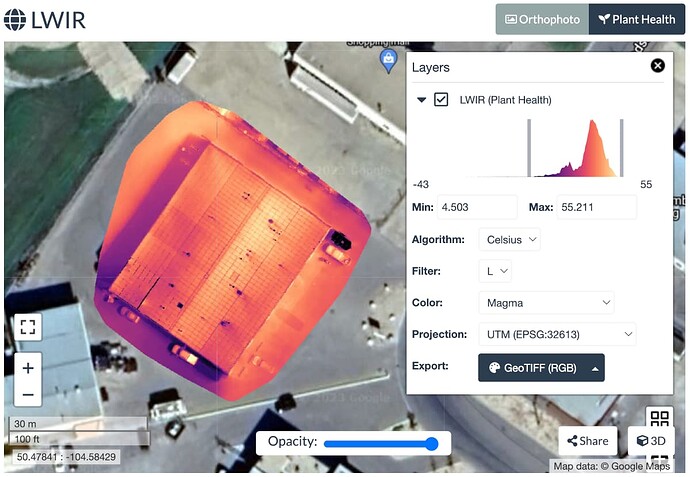Viewport: 690px width, 477px height.
Task: Click the shopping mall map marker
Action: pos(387,61)
